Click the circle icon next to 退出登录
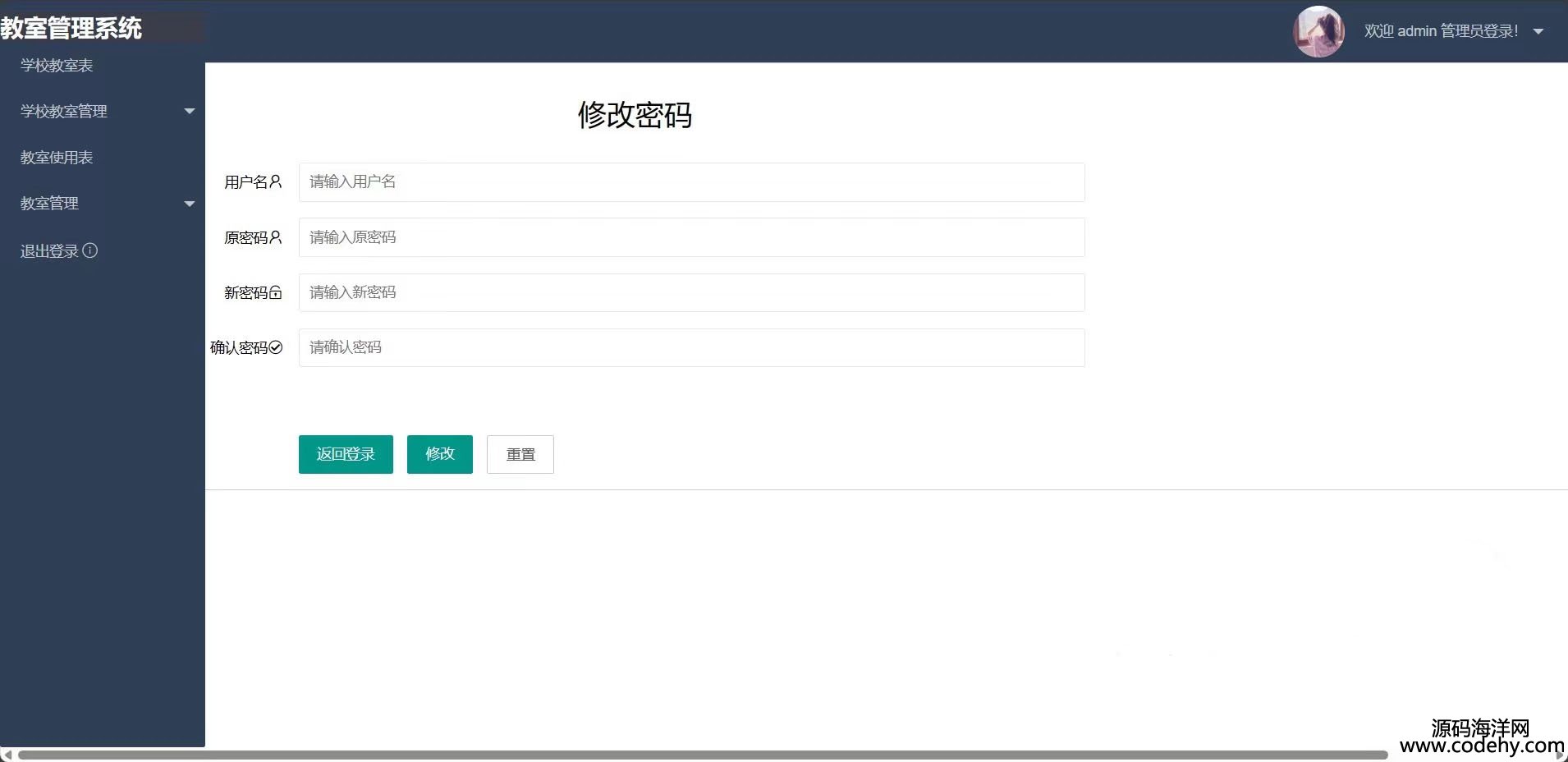 click(x=90, y=250)
